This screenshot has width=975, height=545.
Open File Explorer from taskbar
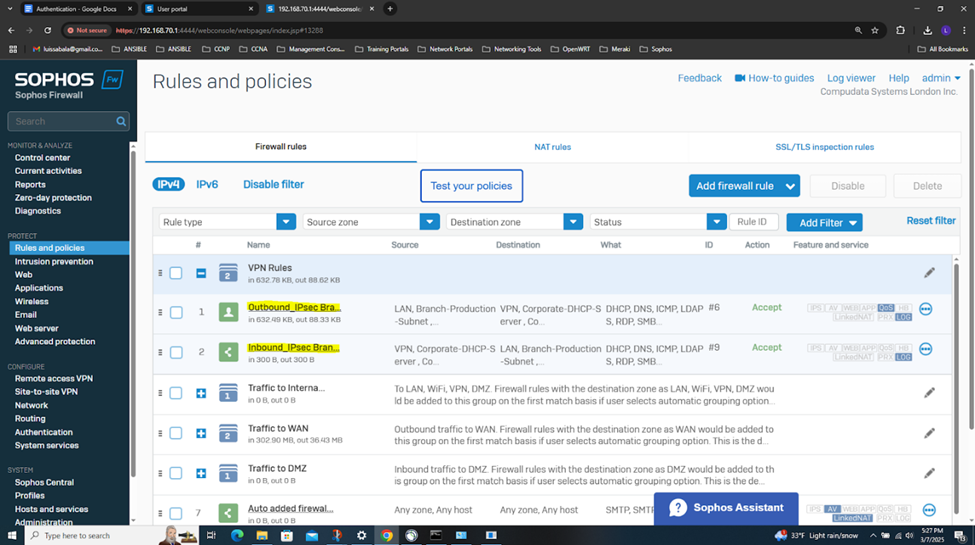tap(262, 535)
